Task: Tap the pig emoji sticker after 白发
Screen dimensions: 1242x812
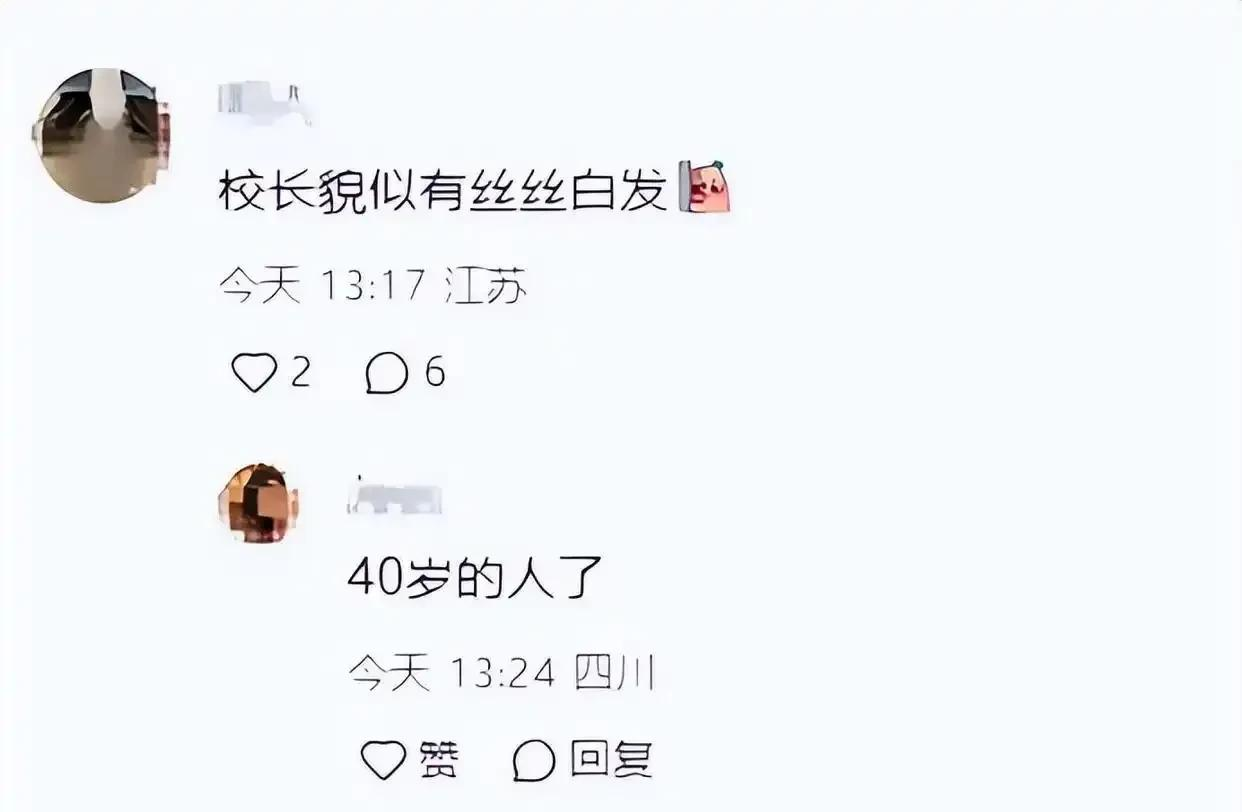Action: point(704,187)
